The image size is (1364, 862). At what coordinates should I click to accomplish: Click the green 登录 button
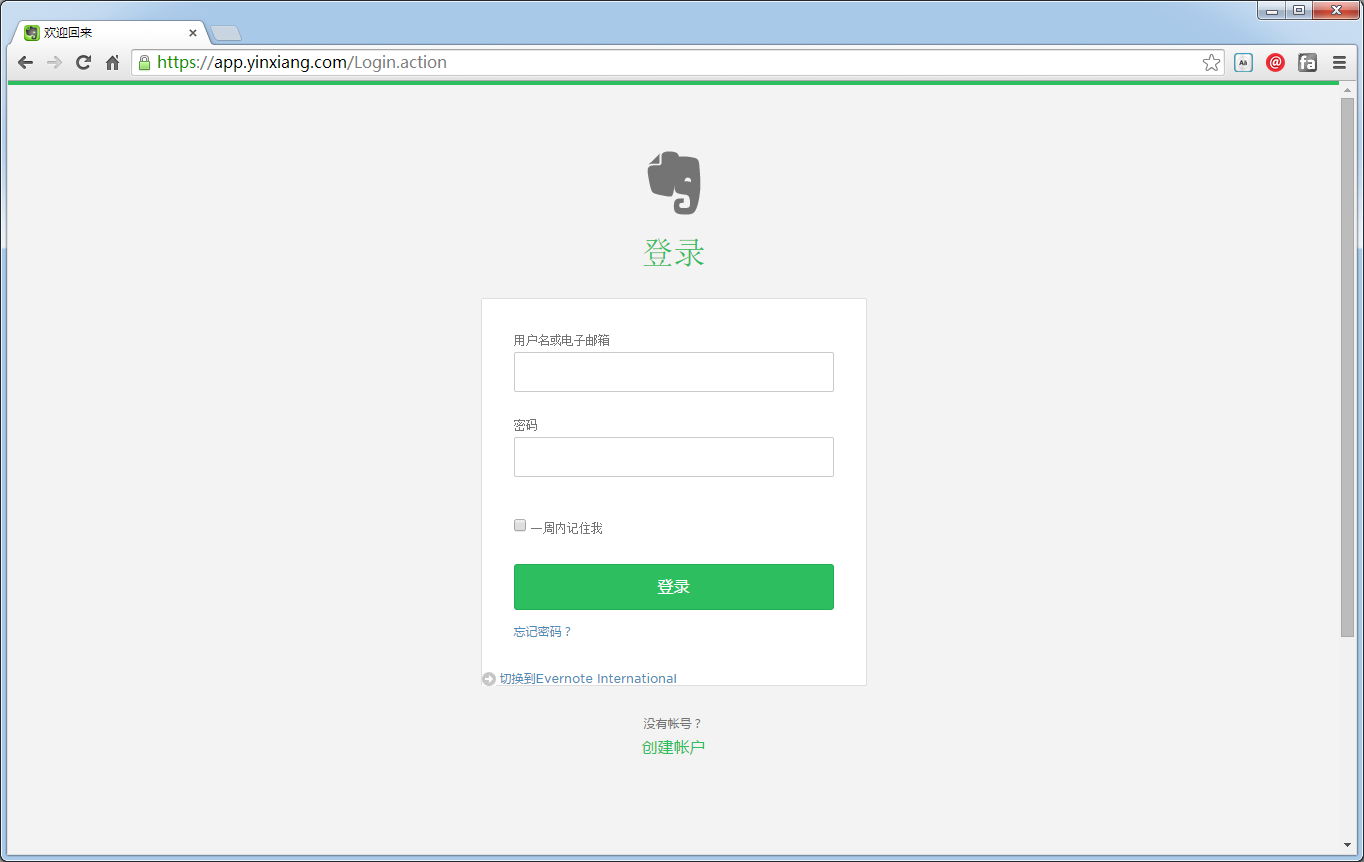(x=674, y=587)
